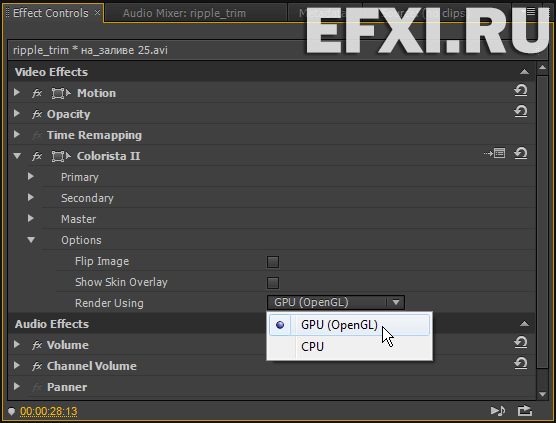Expand the Volume audio effect
The image size is (556, 423).
(x=17, y=344)
